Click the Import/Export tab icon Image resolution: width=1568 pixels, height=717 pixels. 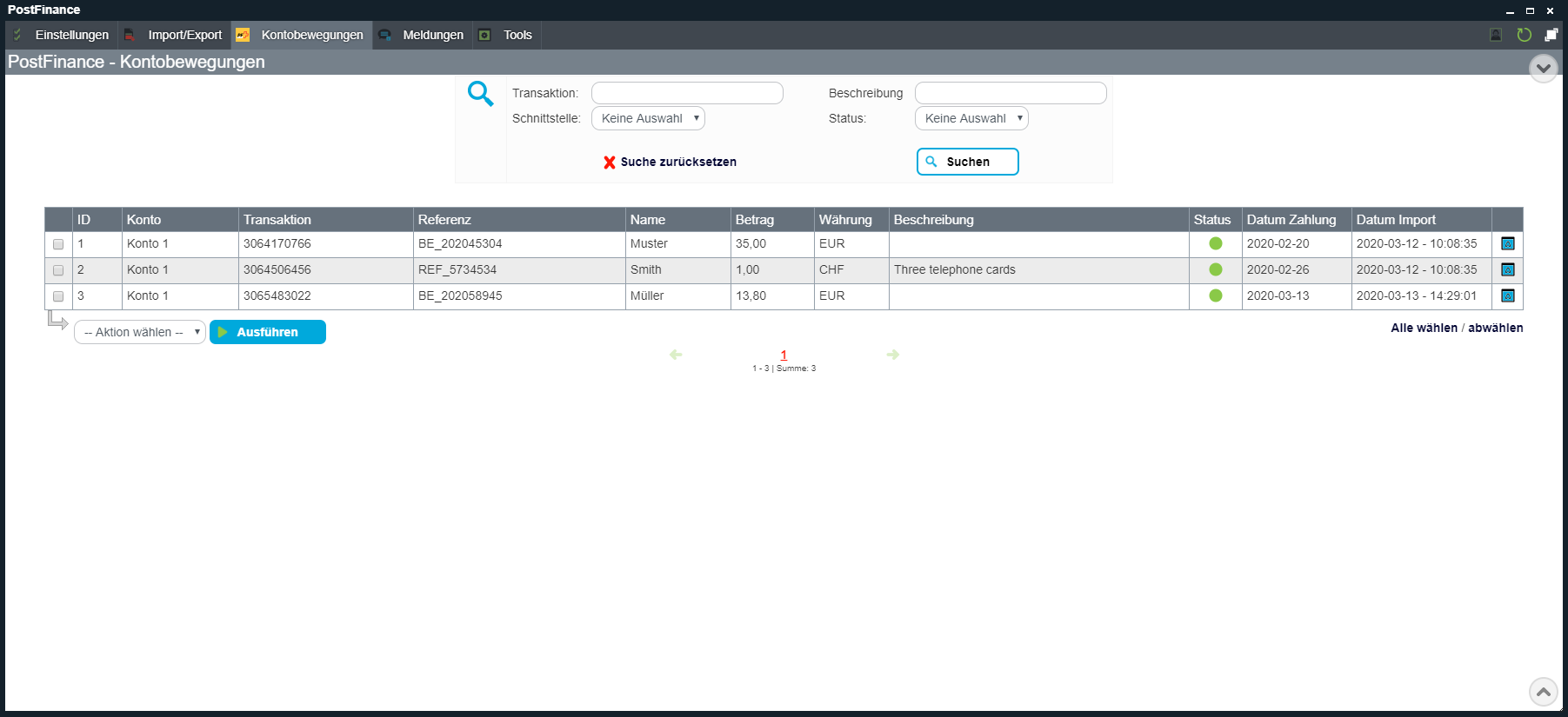pyautogui.click(x=130, y=35)
